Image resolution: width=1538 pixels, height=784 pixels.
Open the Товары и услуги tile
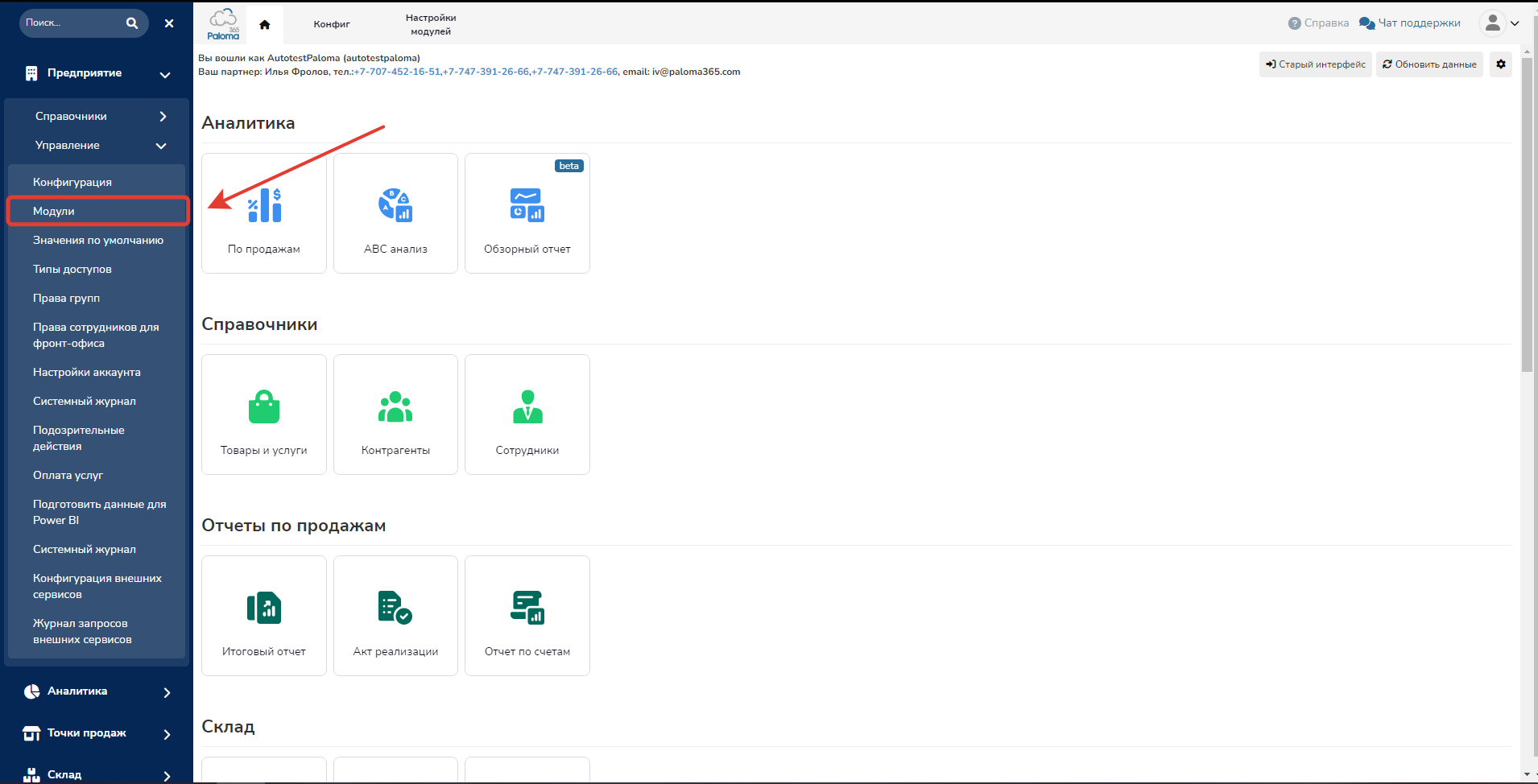tap(263, 415)
